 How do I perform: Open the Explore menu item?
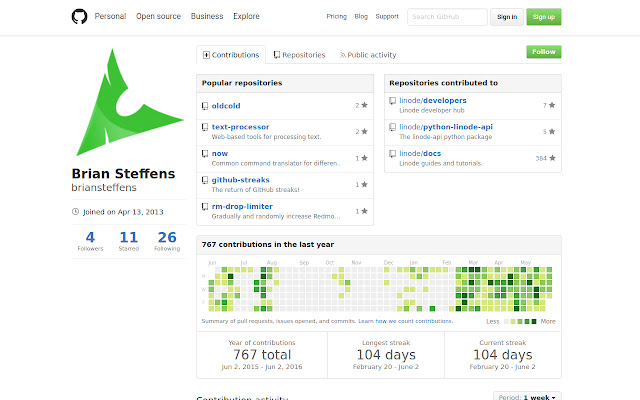point(246,16)
